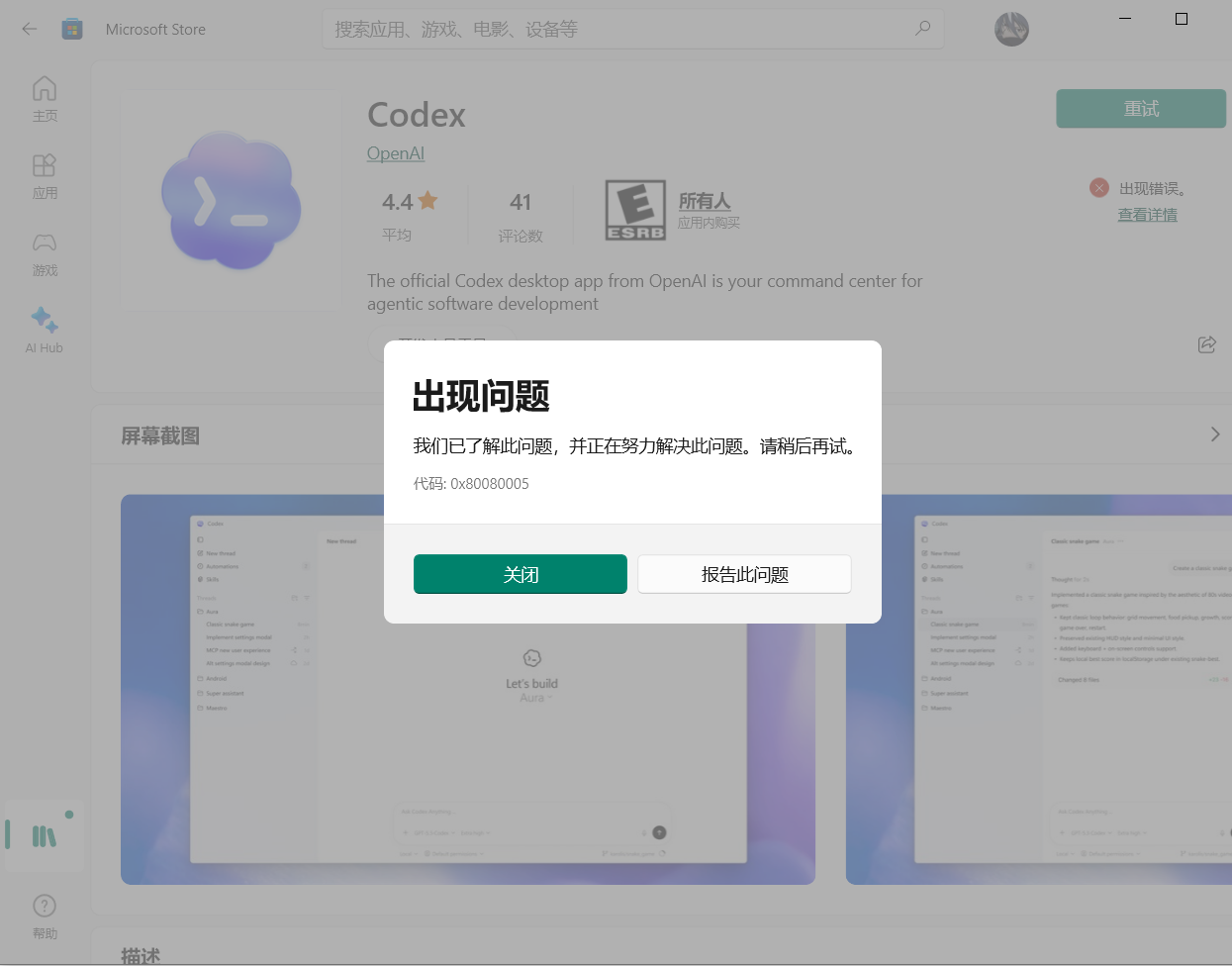The height and width of the screenshot is (966, 1232).
Task: Close the error dialog with 关闭 button
Action: point(521,574)
